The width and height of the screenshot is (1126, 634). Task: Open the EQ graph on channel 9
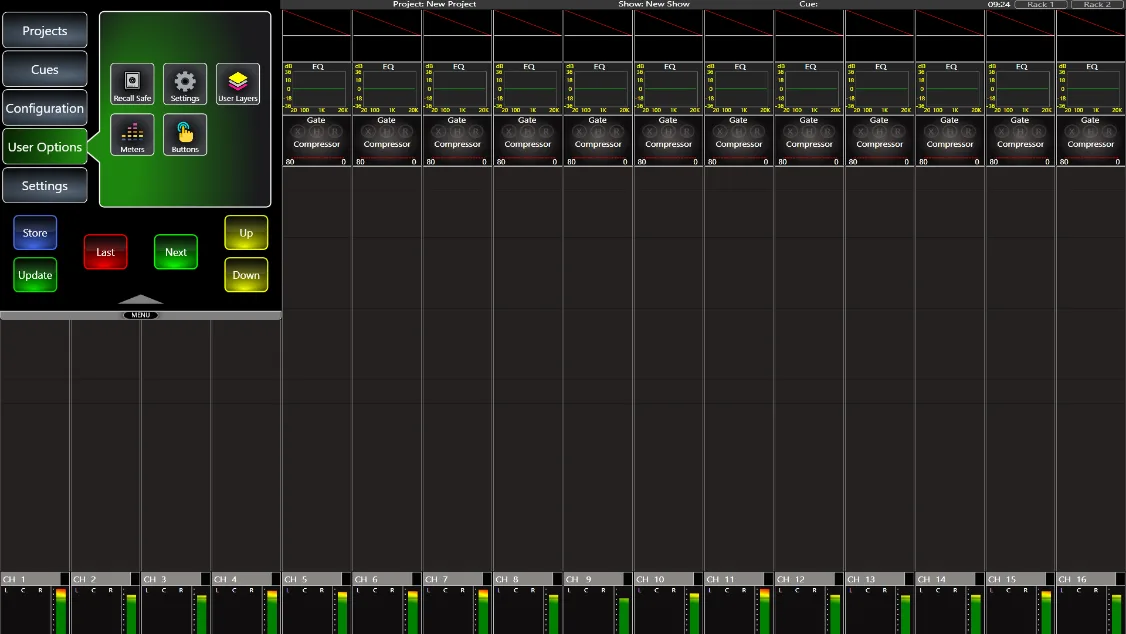click(x=598, y=88)
